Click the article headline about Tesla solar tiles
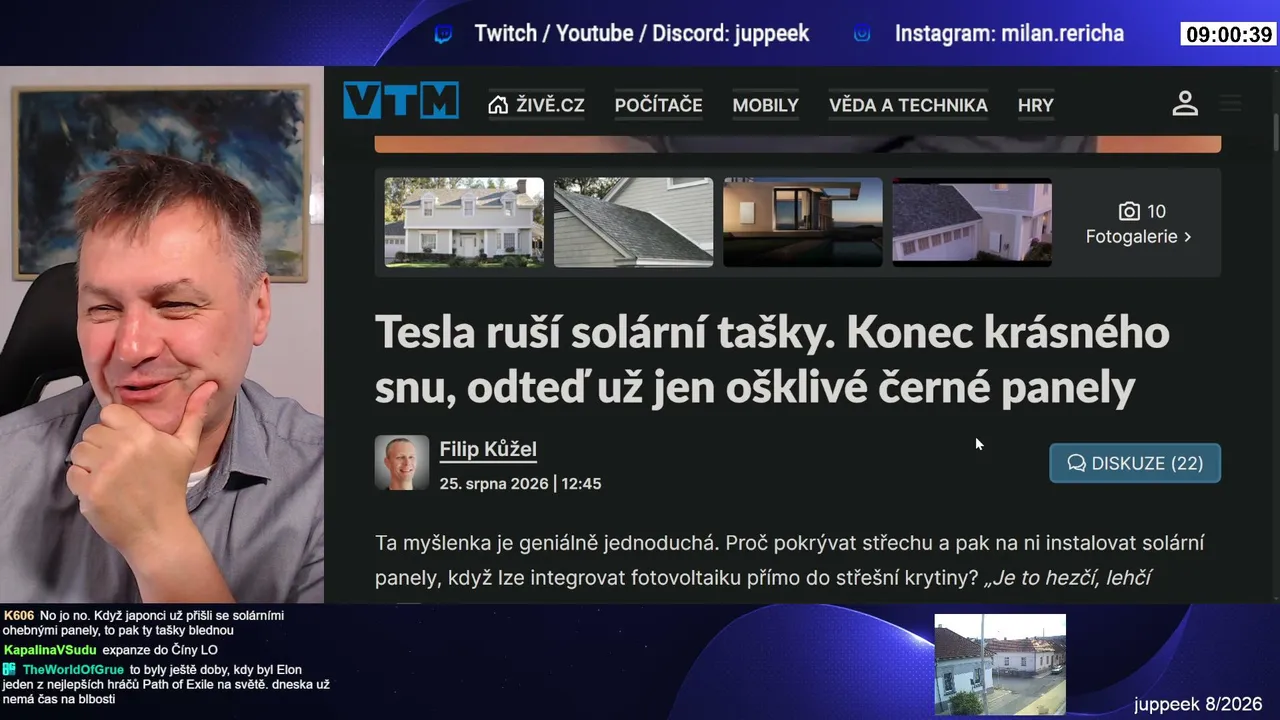Image resolution: width=1280 pixels, height=720 pixels. click(772, 360)
